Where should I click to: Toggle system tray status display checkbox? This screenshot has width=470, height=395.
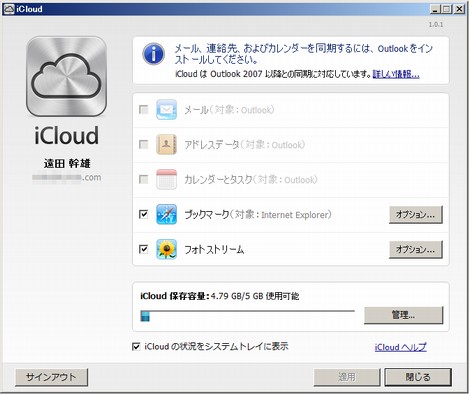[136, 347]
